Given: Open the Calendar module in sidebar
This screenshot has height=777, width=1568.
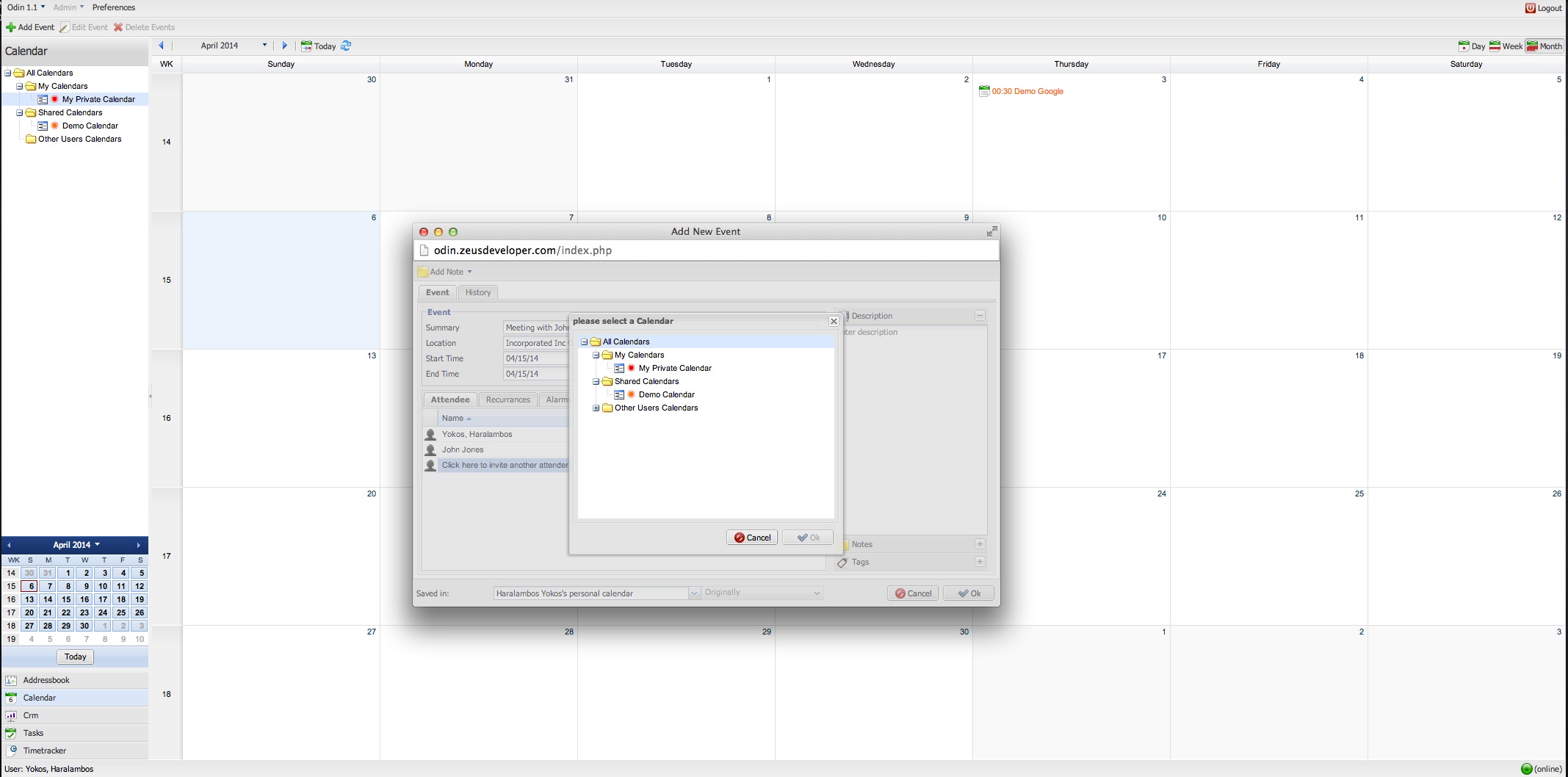Looking at the screenshot, I should (x=75, y=698).
